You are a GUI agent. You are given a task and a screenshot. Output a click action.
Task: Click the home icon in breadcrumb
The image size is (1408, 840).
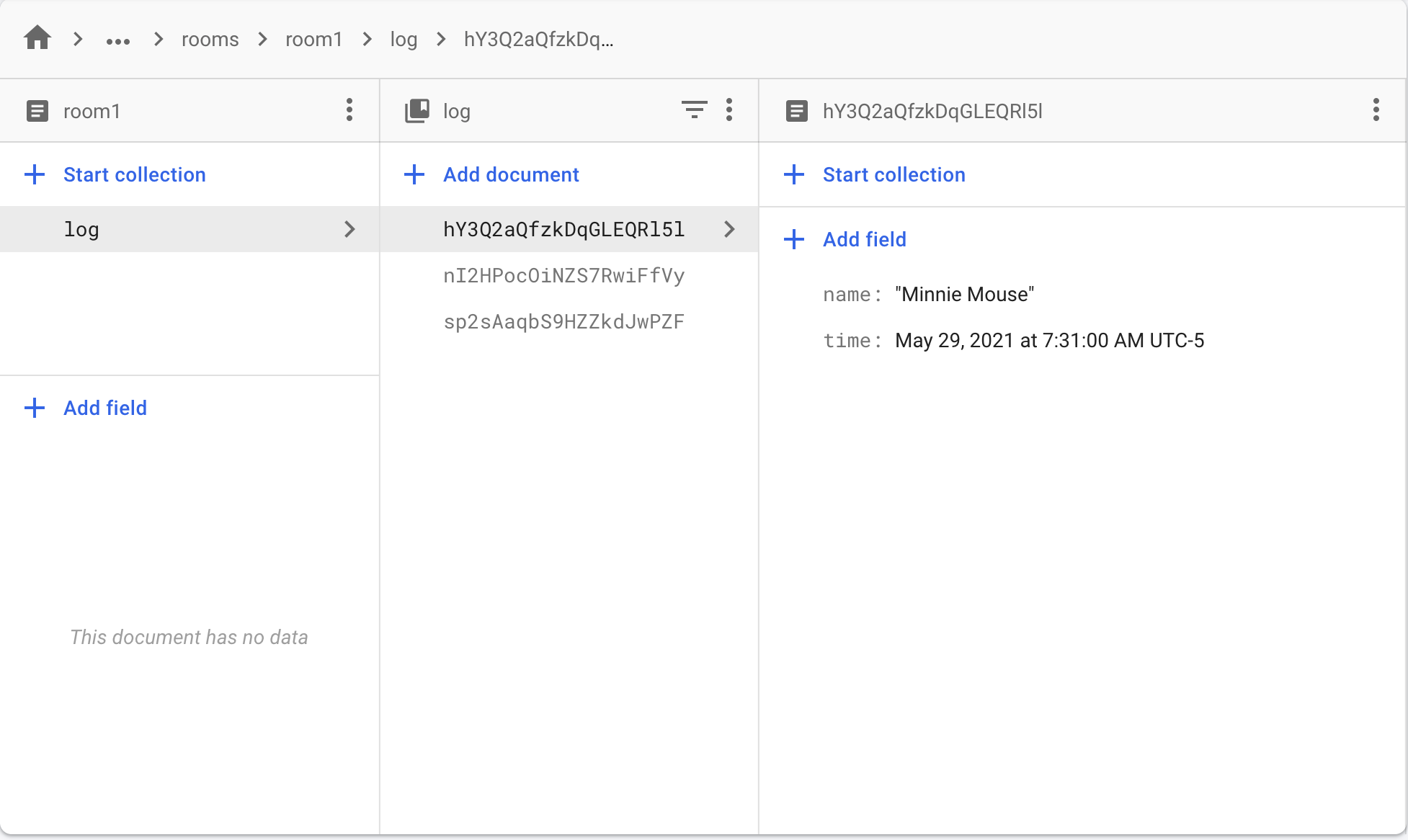coord(37,38)
